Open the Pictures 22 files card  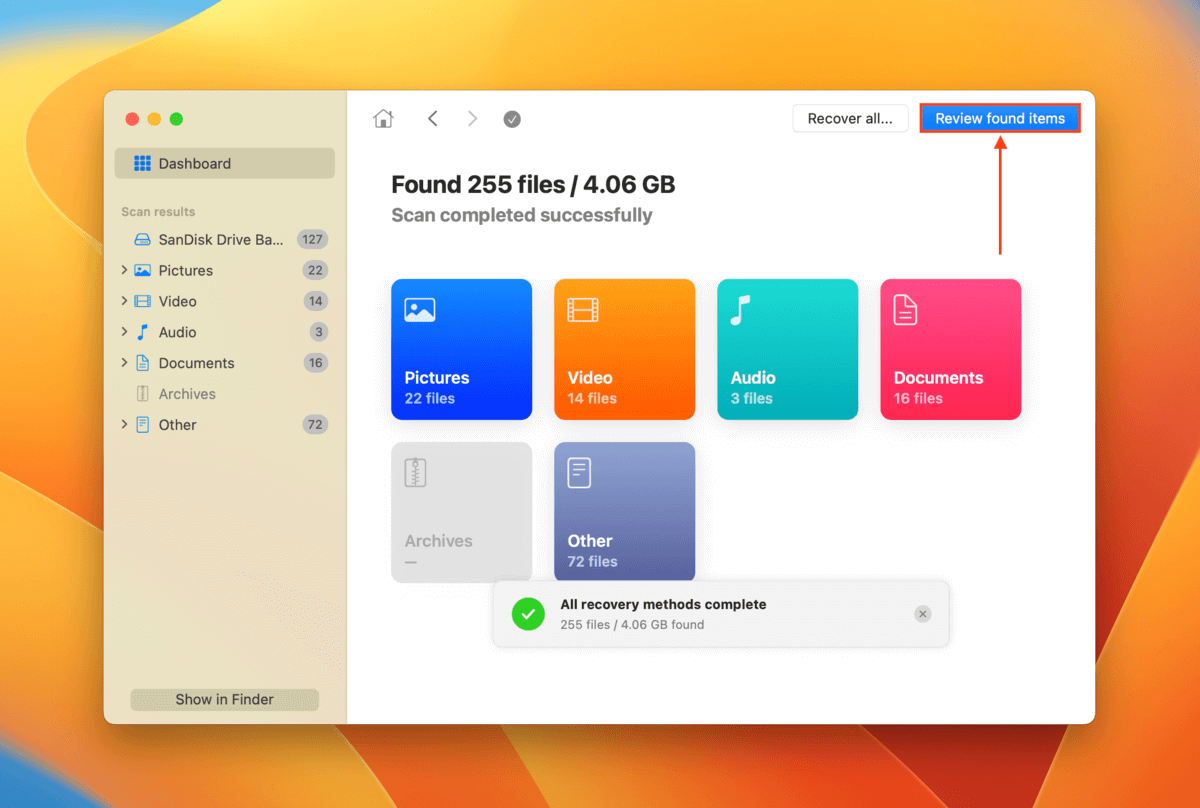(x=462, y=349)
